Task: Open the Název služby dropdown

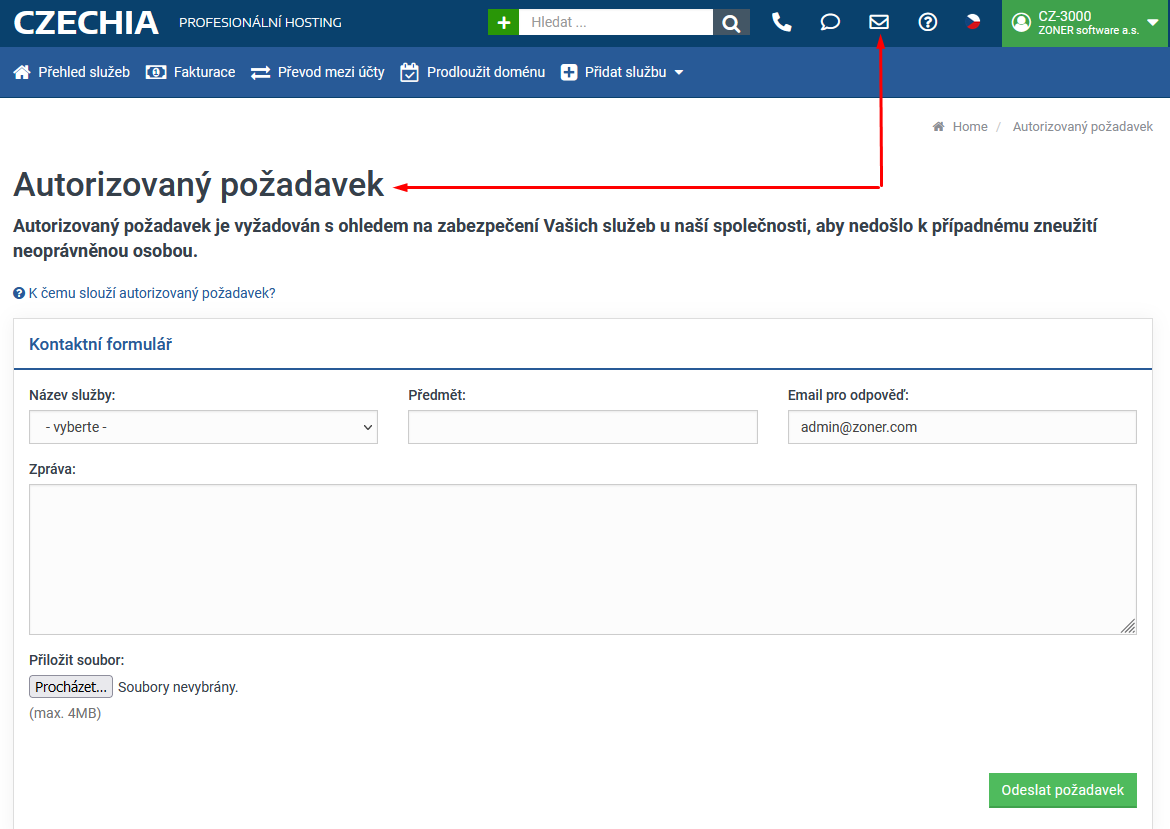Action: coord(203,427)
